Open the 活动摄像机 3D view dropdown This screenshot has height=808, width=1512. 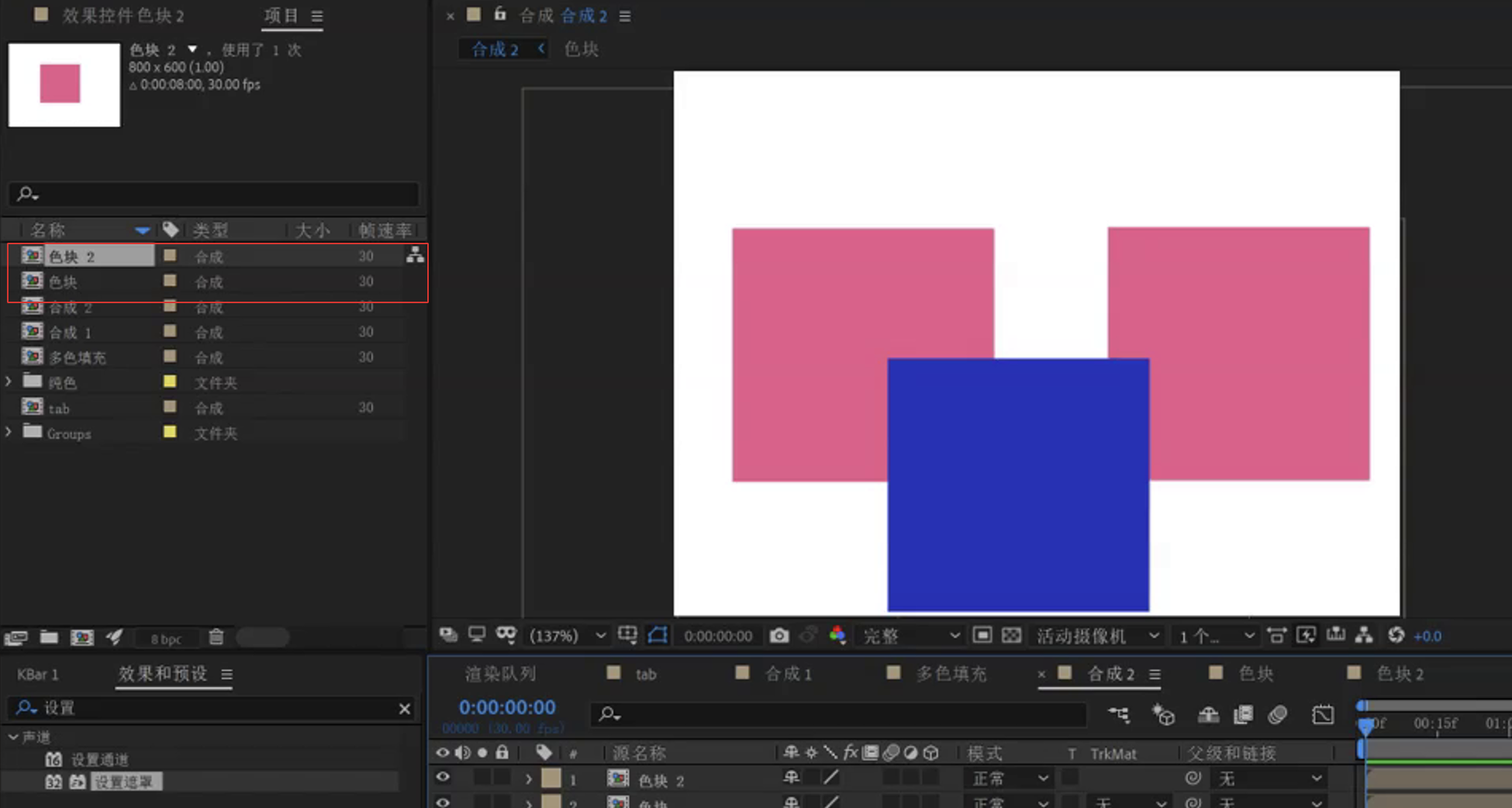tap(1098, 636)
